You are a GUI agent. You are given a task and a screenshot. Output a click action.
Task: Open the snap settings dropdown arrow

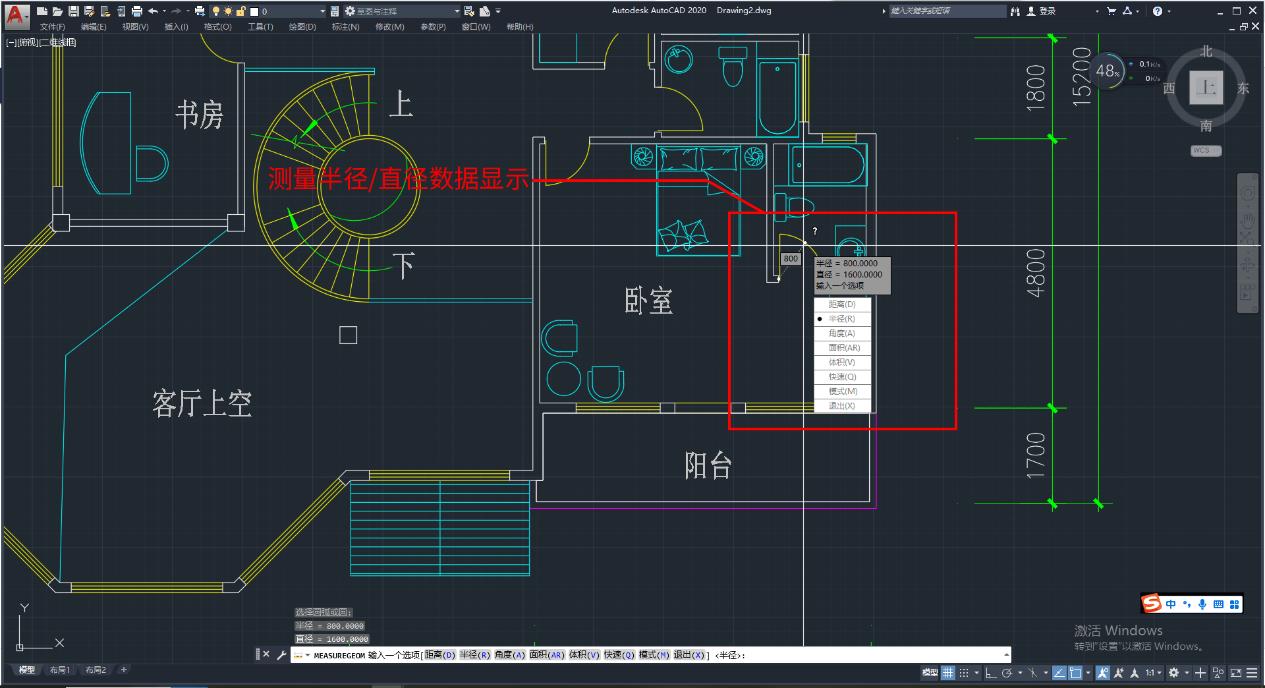coord(976,672)
